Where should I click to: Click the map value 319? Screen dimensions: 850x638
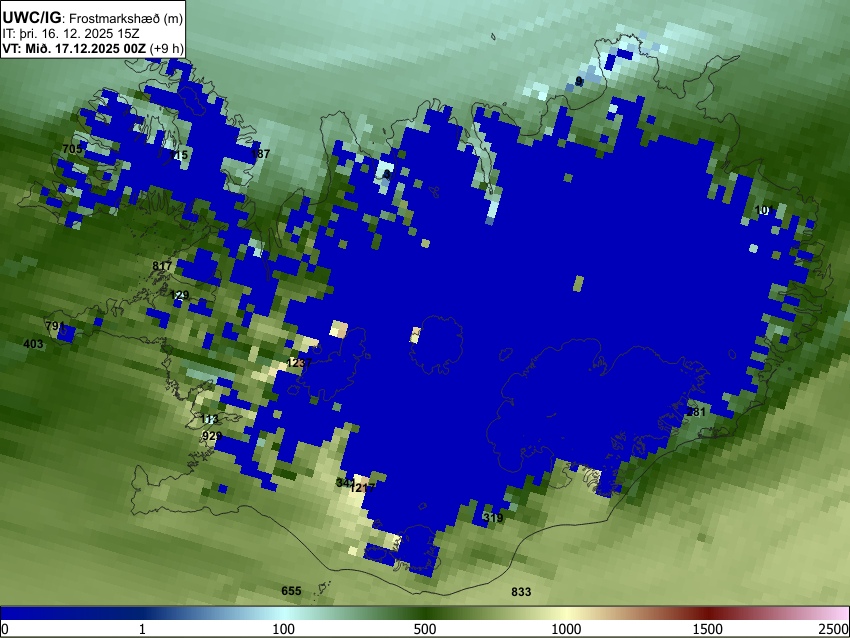pyautogui.click(x=493, y=518)
